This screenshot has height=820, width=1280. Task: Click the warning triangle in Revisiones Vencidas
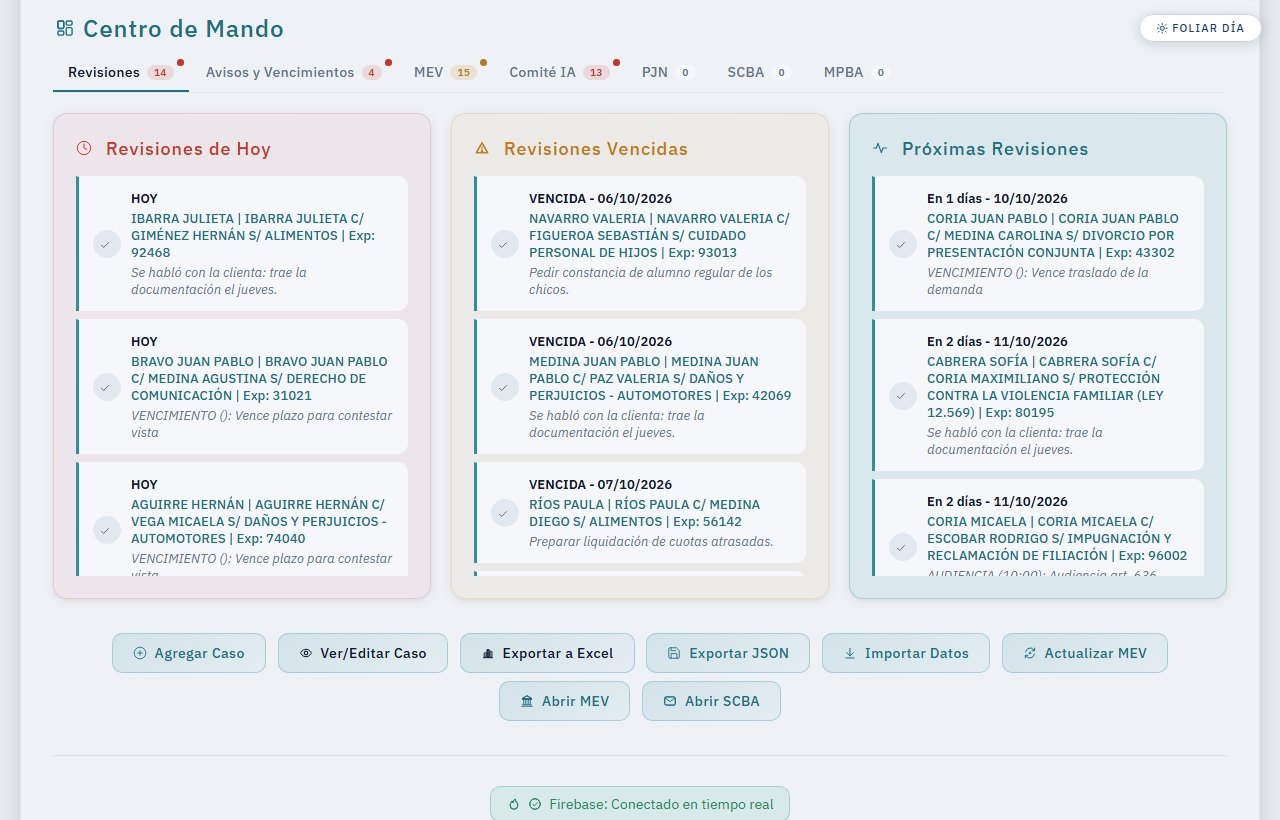482,148
